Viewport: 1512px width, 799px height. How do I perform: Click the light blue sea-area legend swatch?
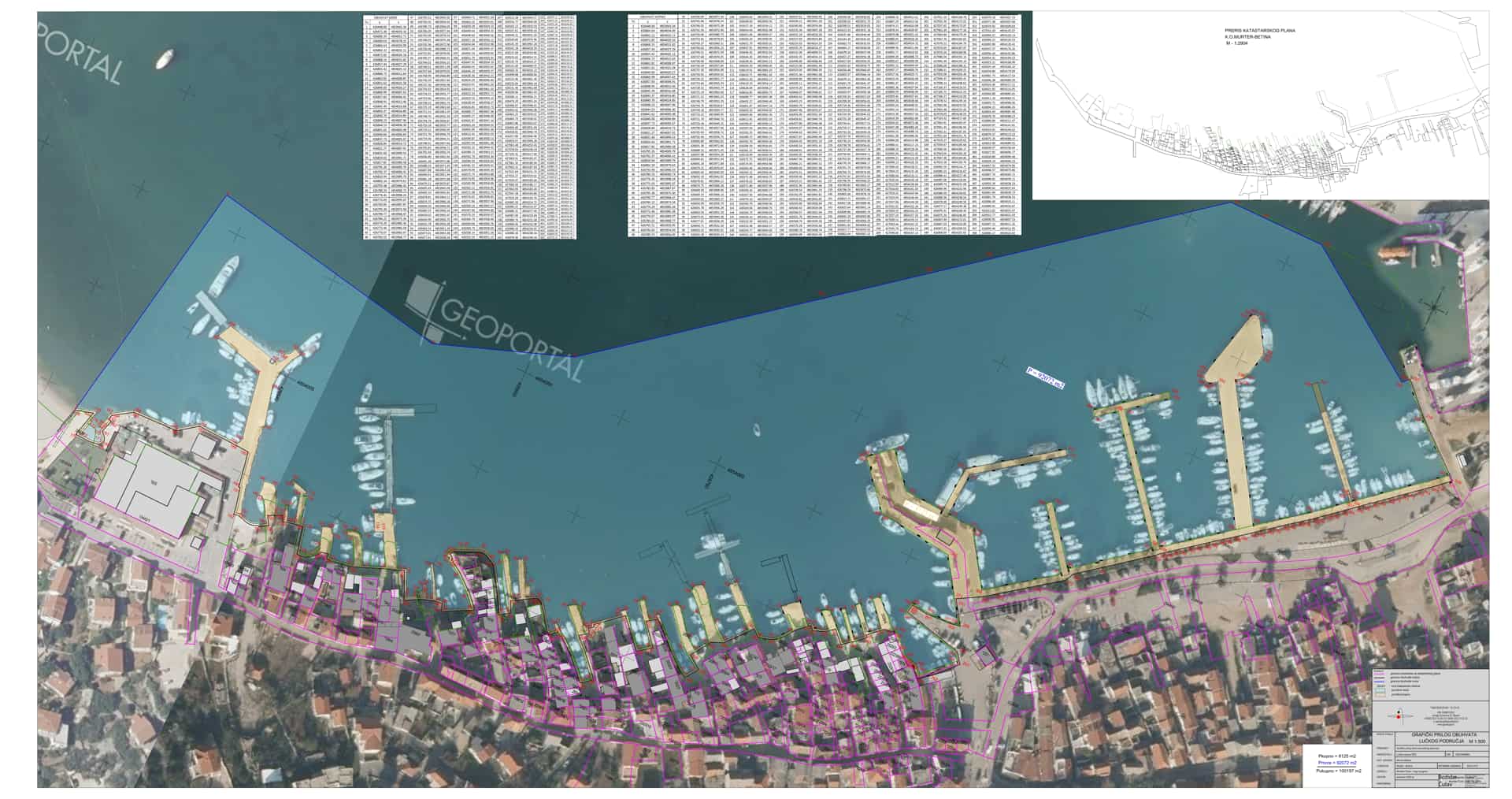point(1380,690)
